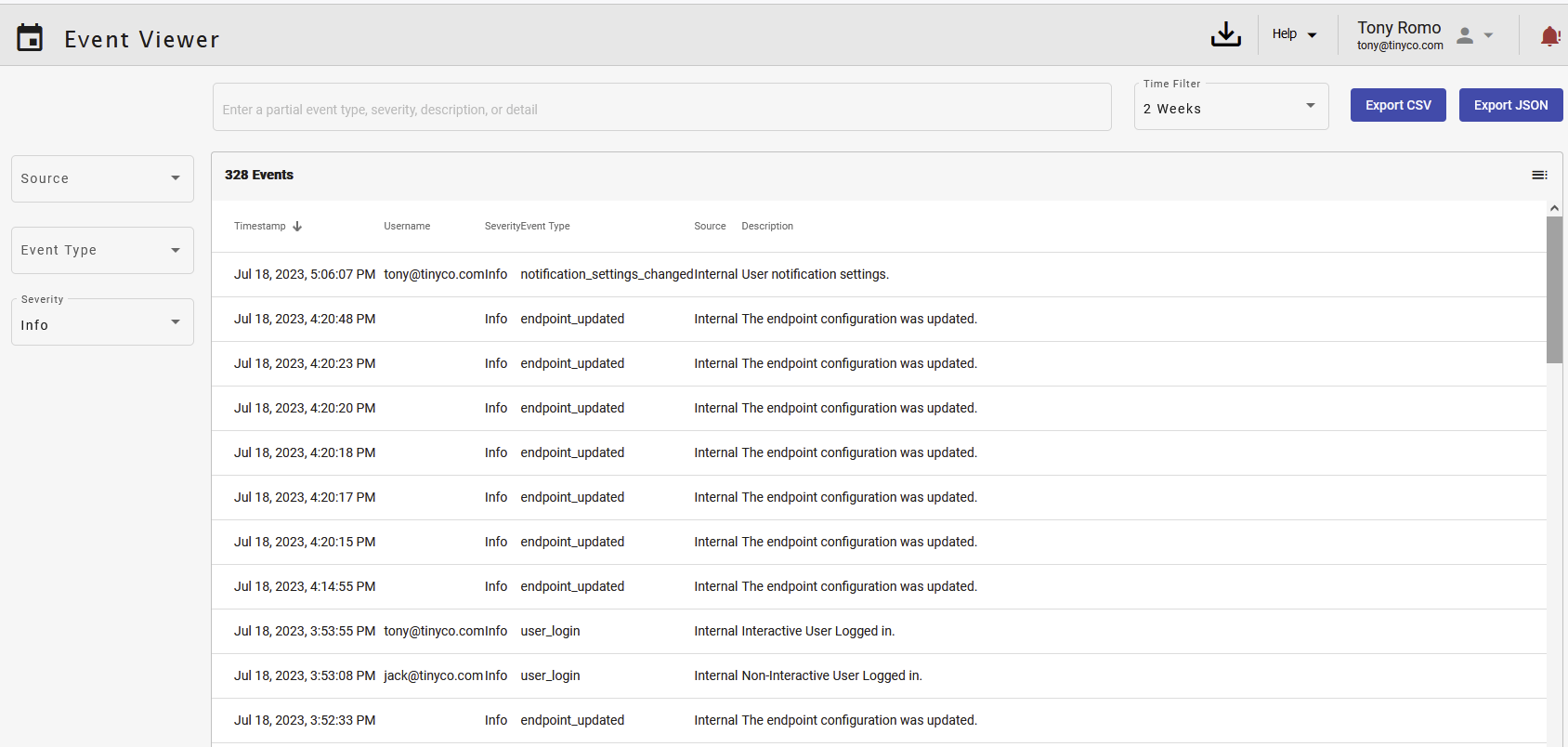Open the events table column menu icon
The width and height of the screenshot is (1568, 747).
[1539, 175]
